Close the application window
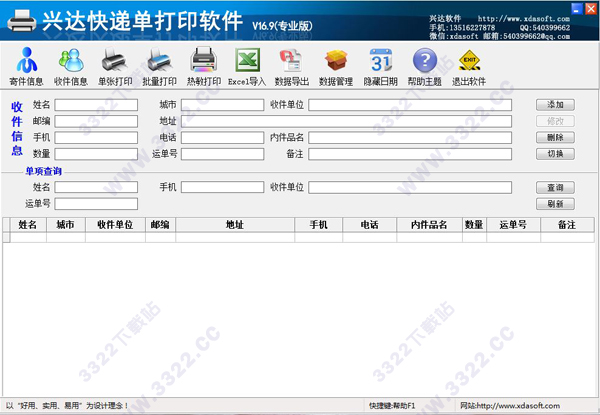This screenshot has height=415, width=600. tap(591, 8)
